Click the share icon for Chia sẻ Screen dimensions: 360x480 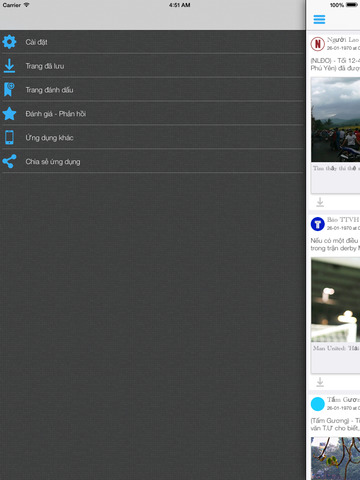pyautogui.click(x=9, y=161)
